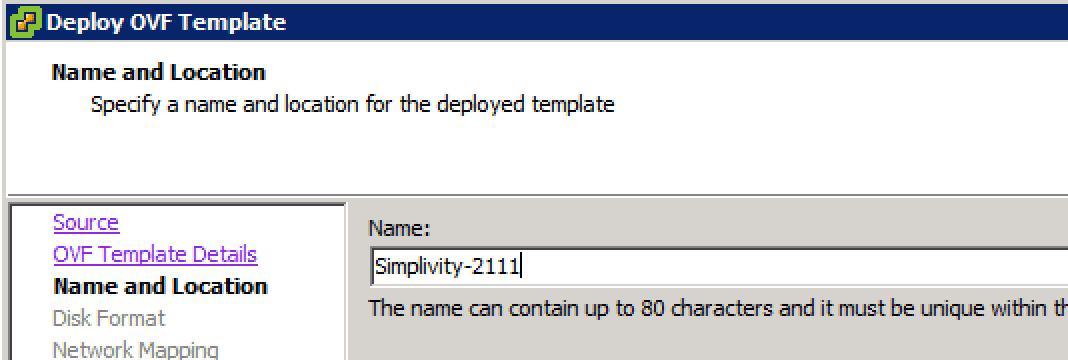Click the Deploy OVF Template title bar text

[166, 22]
